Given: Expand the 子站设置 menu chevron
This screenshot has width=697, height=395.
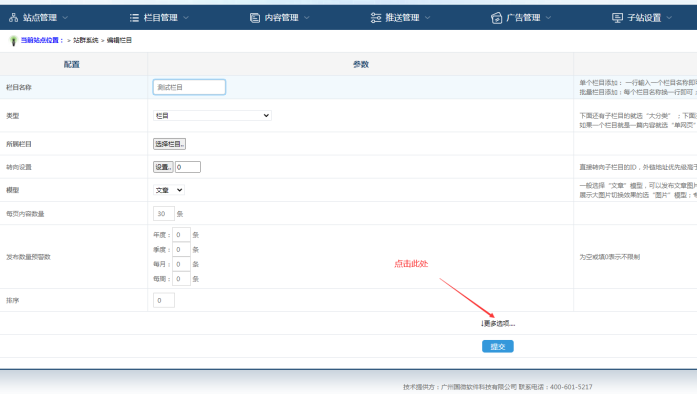Looking at the screenshot, I should [669, 18].
